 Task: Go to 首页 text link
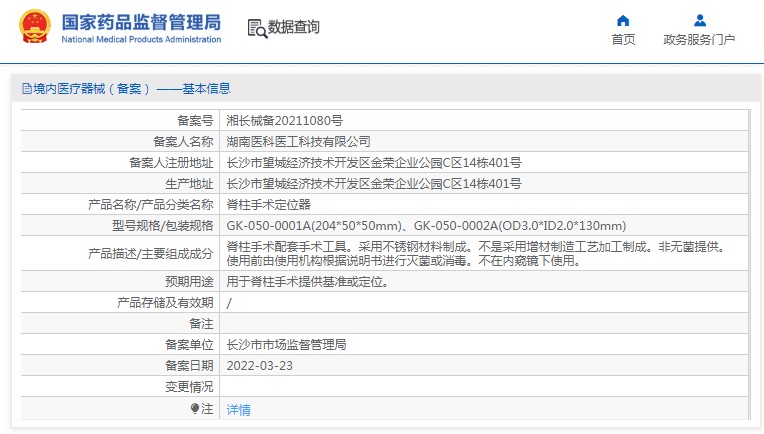point(623,39)
